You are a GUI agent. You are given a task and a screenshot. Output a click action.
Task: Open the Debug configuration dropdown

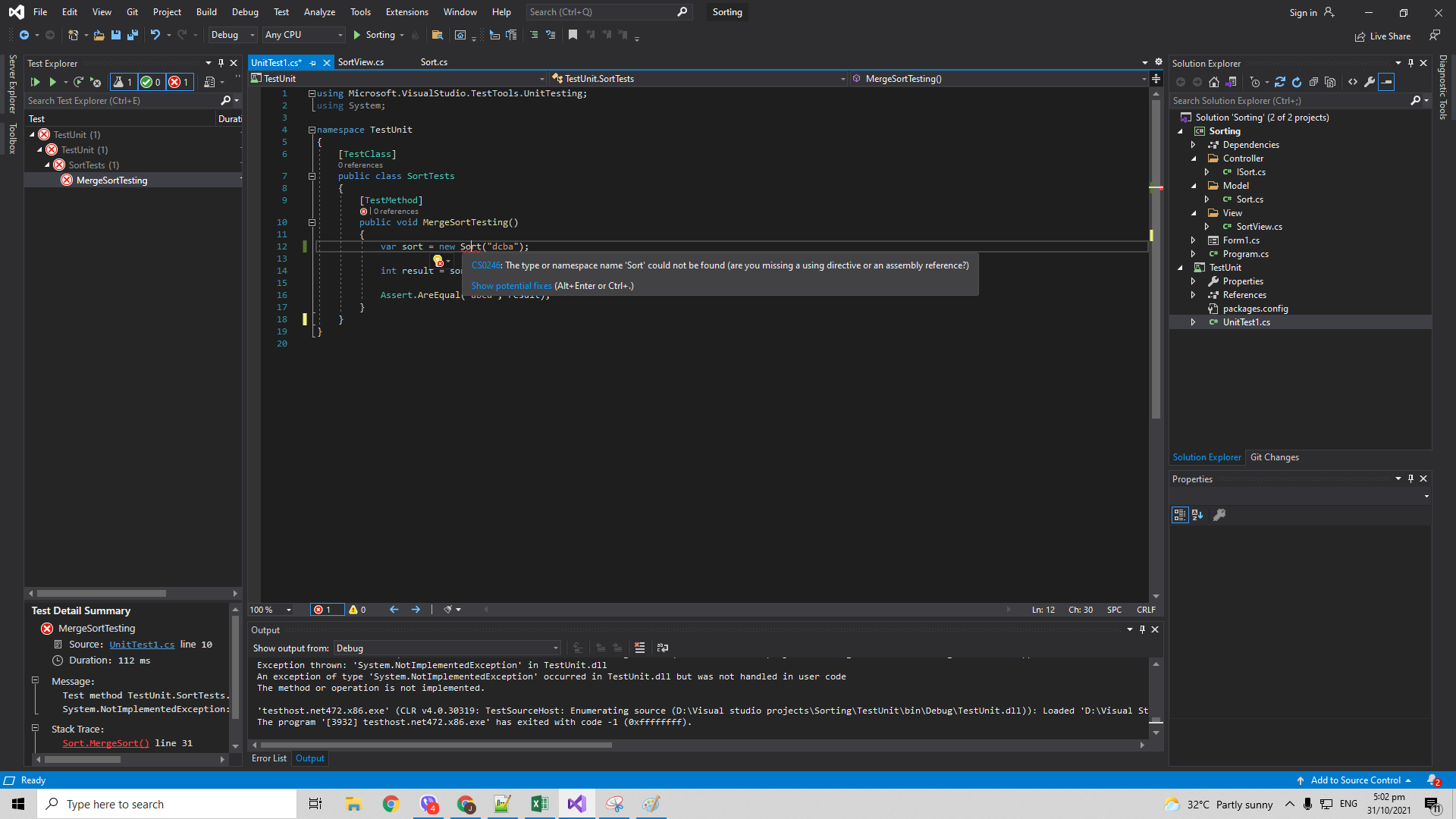pos(233,35)
